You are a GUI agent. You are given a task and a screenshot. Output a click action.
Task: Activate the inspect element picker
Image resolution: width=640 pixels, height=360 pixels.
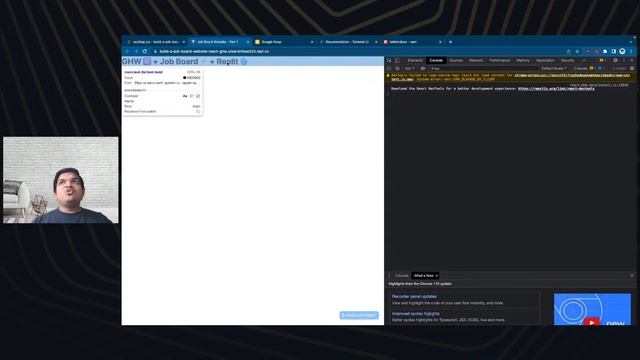click(x=389, y=60)
